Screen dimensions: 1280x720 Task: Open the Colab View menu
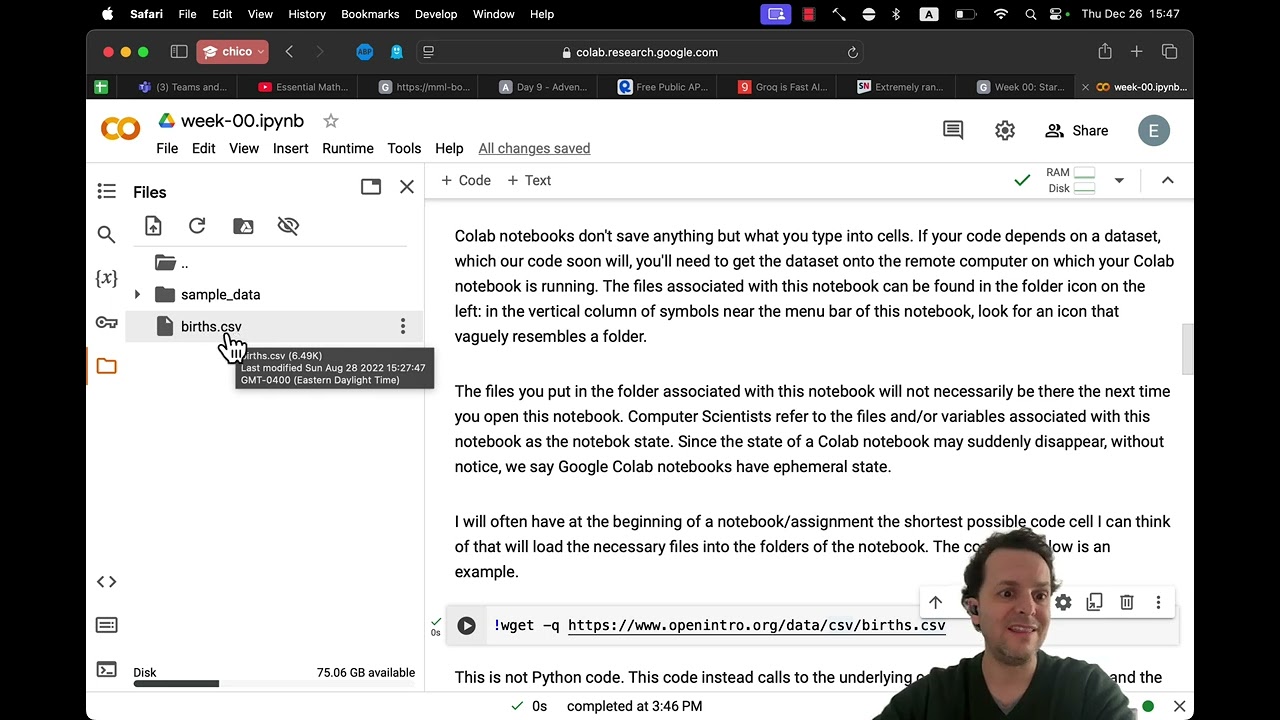[244, 148]
